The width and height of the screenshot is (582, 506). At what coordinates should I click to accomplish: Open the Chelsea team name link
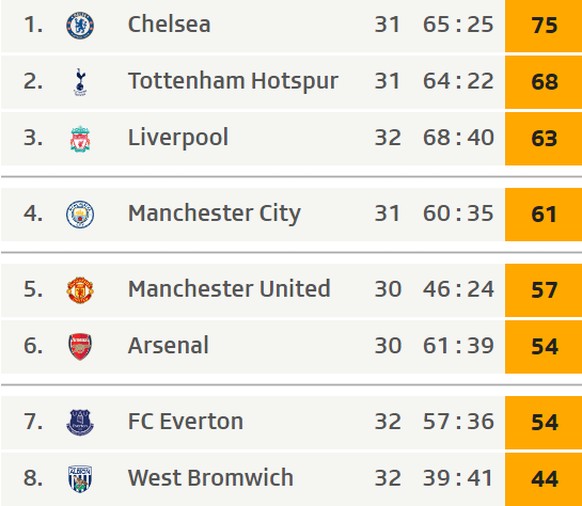169,25
